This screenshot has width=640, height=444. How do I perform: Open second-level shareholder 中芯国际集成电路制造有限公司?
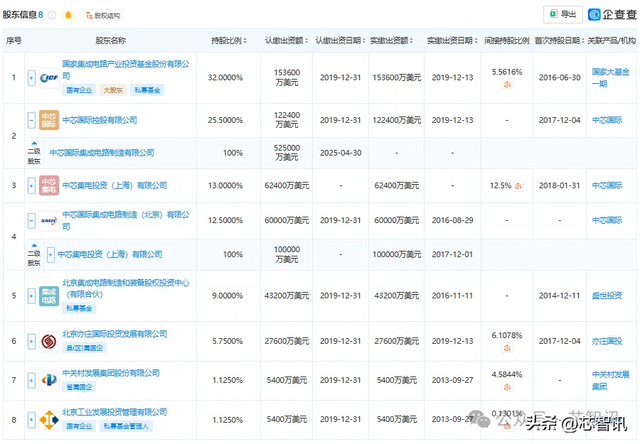tap(102, 153)
